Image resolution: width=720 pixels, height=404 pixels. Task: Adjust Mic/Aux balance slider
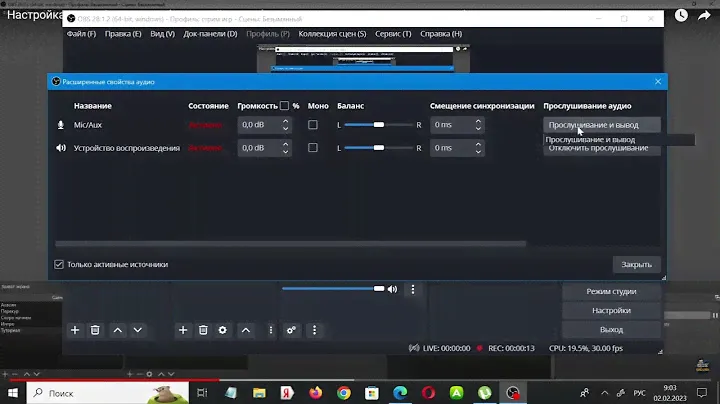pyautogui.click(x=379, y=125)
